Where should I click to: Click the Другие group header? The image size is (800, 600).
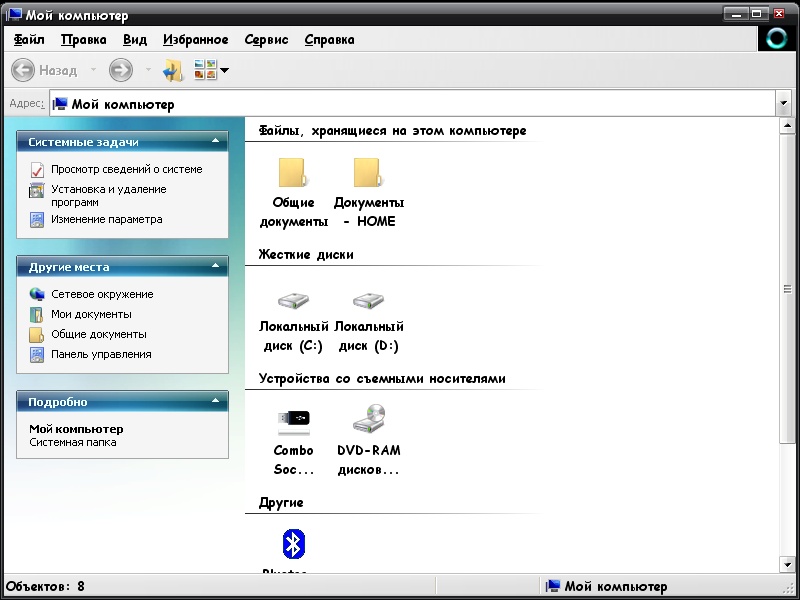(x=281, y=503)
